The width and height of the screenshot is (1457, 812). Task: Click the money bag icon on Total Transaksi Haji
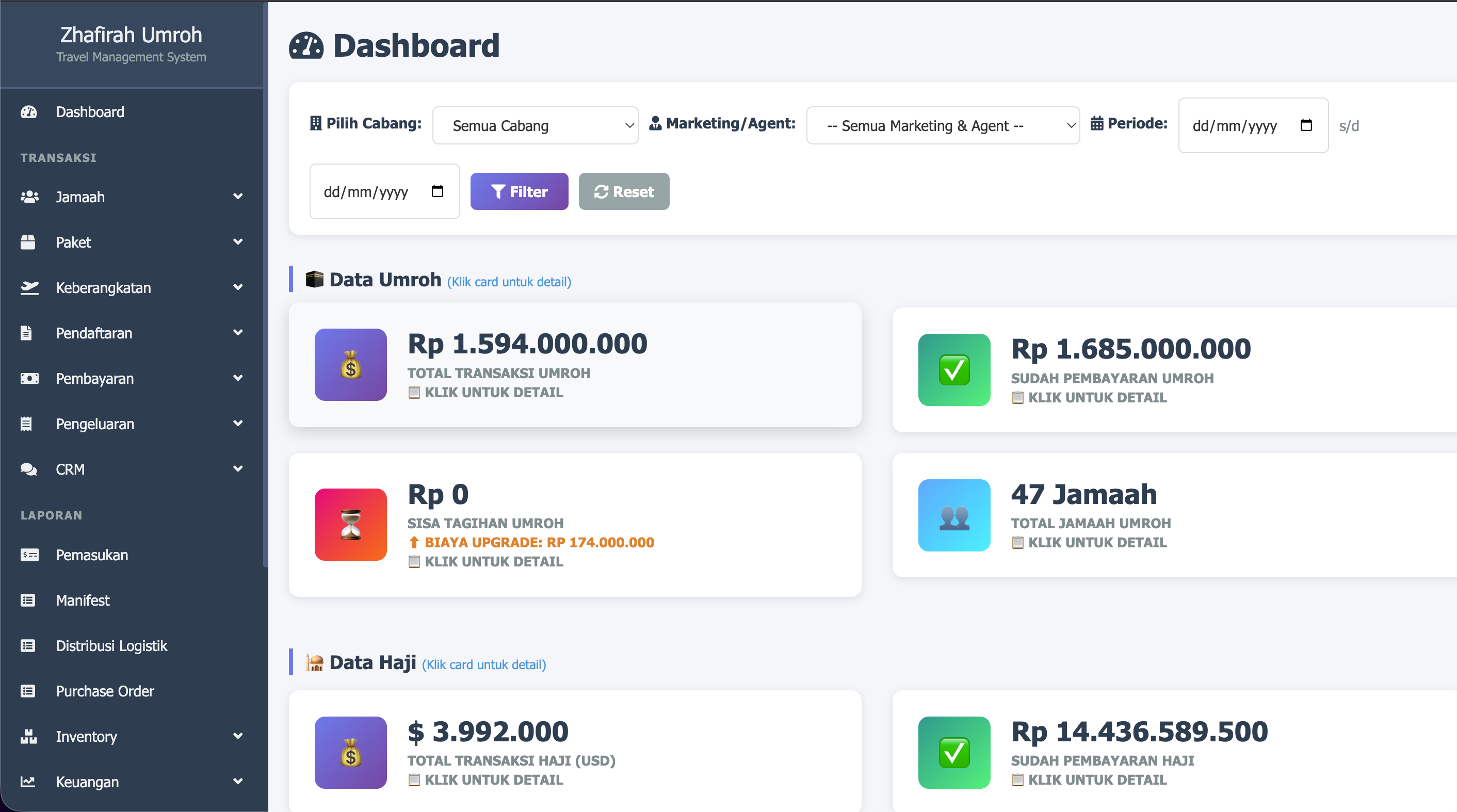pyautogui.click(x=351, y=753)
